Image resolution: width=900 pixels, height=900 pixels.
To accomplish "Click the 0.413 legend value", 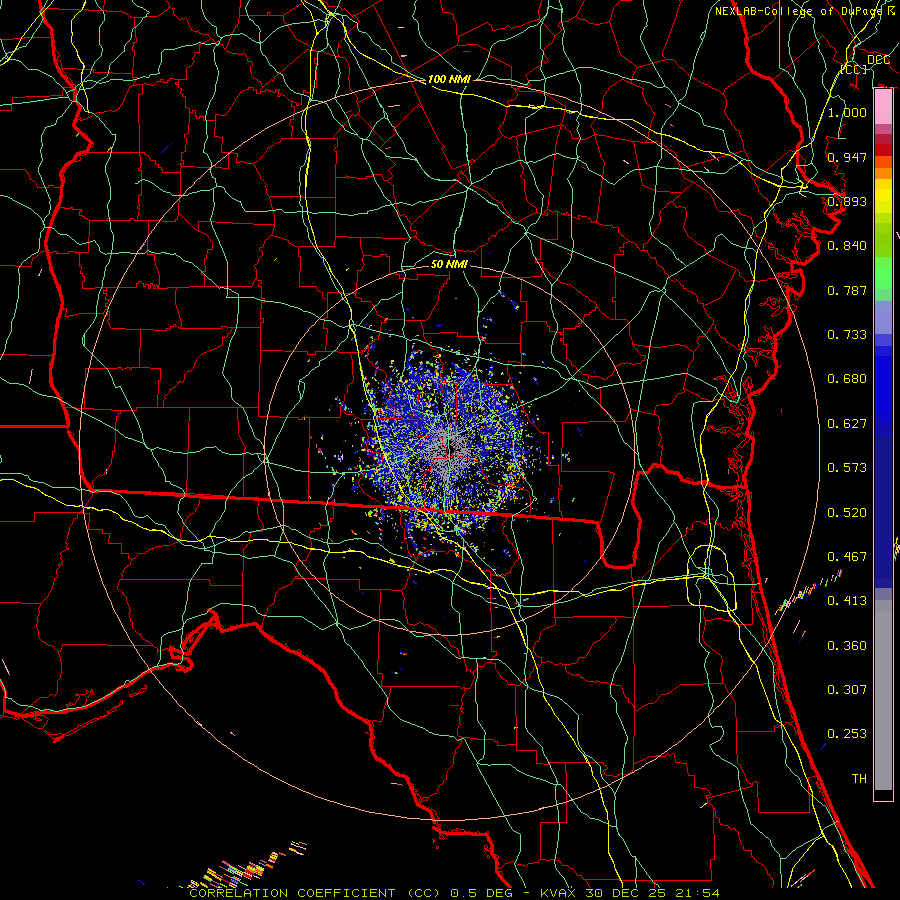I will (x=847, y=600).
